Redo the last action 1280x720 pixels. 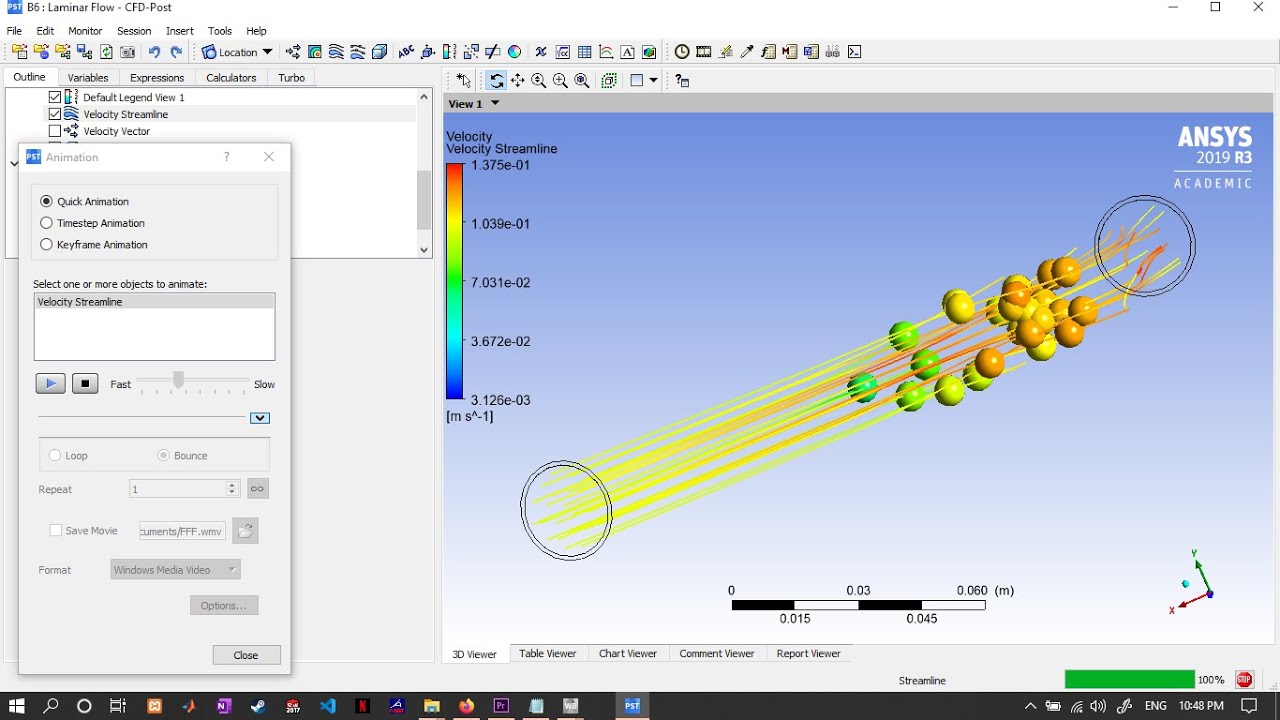tap(176, 52)
